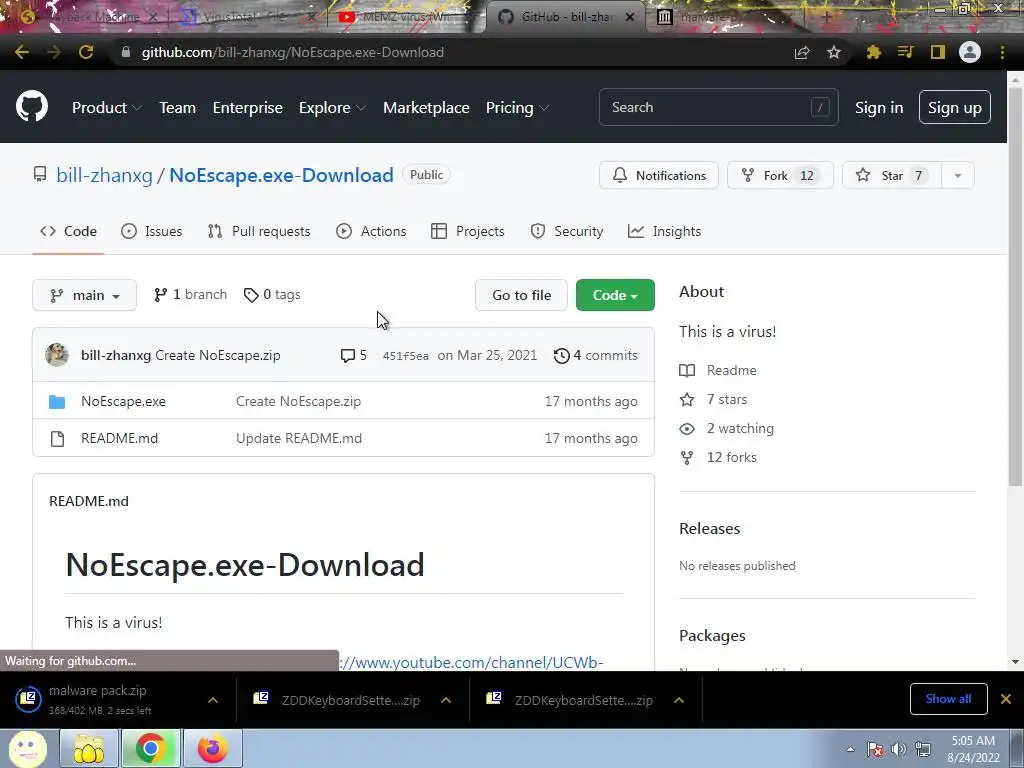Open the 12 forks link in About
This screenshot has width=1024, height=768.
[718, 457]
